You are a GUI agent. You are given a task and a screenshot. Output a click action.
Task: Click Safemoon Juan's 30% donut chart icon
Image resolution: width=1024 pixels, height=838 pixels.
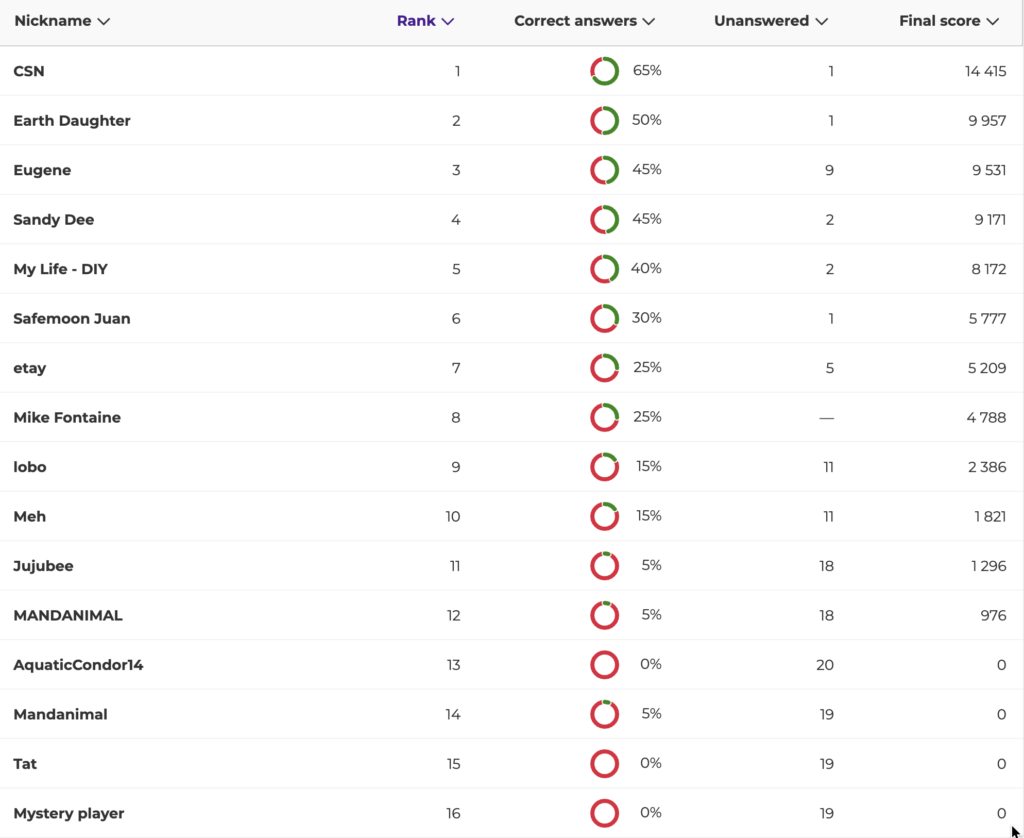tap(604, 318)
